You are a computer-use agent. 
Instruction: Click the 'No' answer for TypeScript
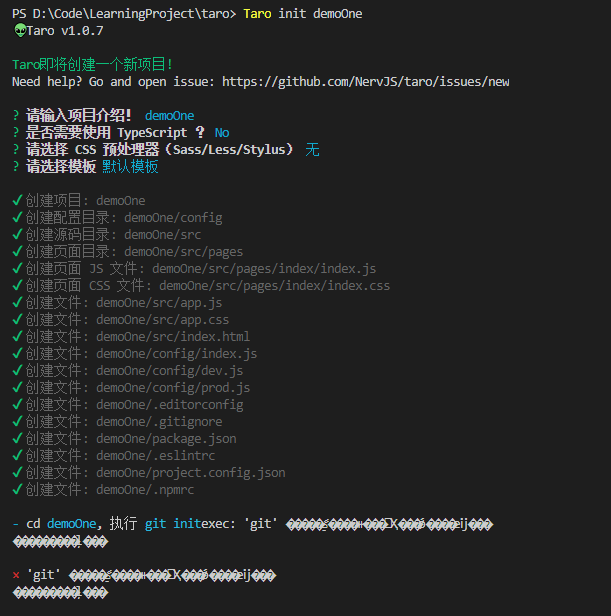click(222, 133)
